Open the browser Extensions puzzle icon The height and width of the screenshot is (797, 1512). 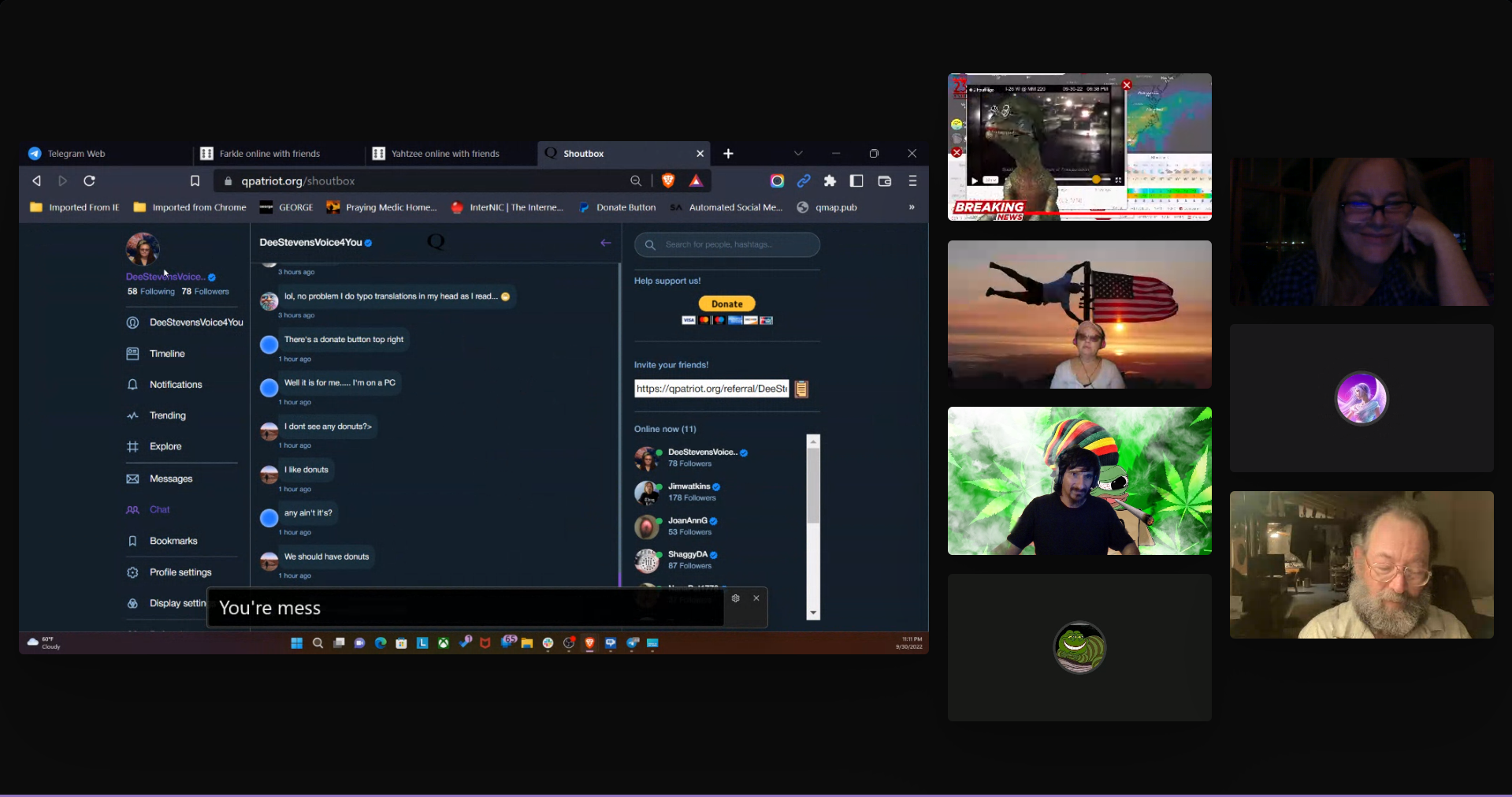[x=830, y=181]
